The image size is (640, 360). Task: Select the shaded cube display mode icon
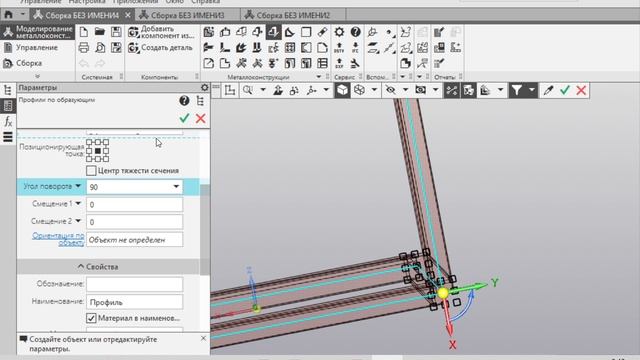coord(342,90)
